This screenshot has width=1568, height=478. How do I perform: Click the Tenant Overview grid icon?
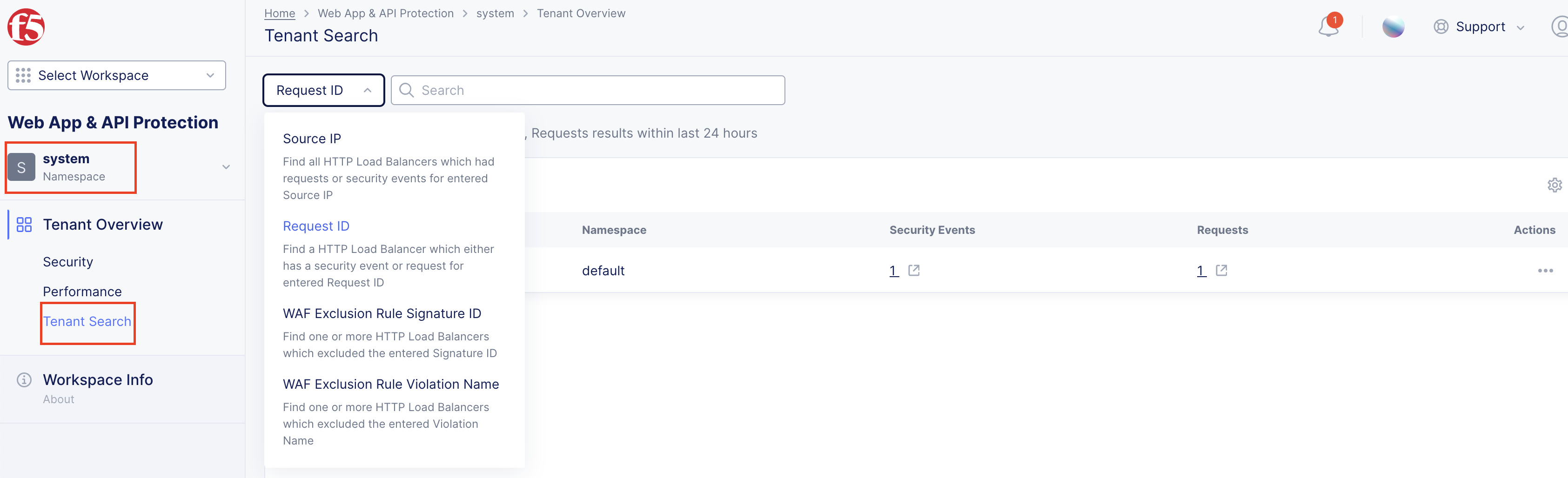(24, 225)
